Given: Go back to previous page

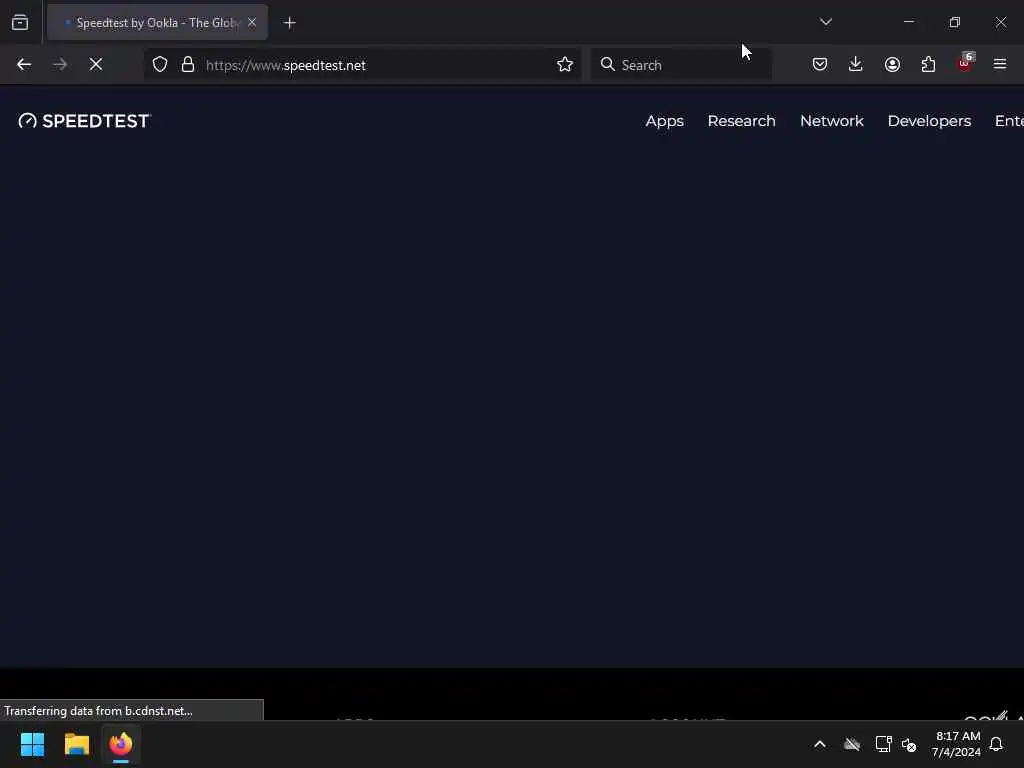Looking at the screenshot, I should point(24,65).
